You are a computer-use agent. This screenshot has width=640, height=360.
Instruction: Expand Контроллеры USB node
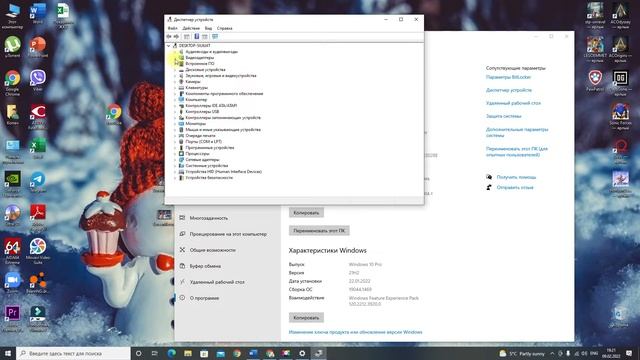point(175,111)
